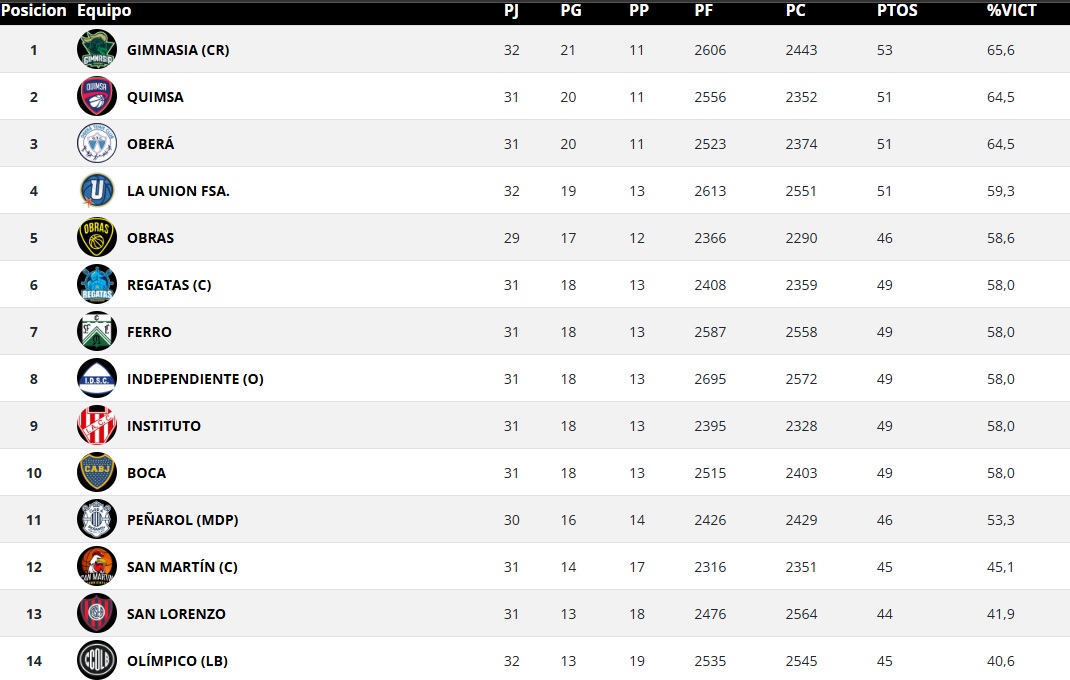The width and height of the screenshot is (1070, 680).
Task: Click the Instituto team crest
Action: click(97, 426)
